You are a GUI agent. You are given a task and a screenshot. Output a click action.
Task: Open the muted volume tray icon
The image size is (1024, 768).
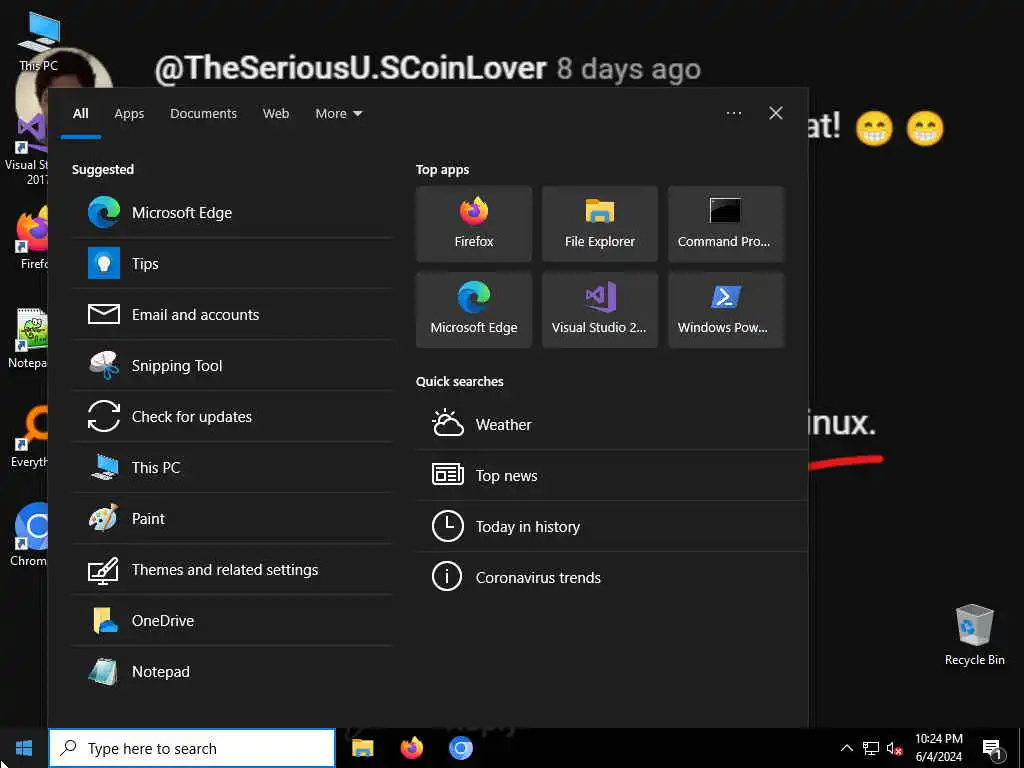click(895, 749)
